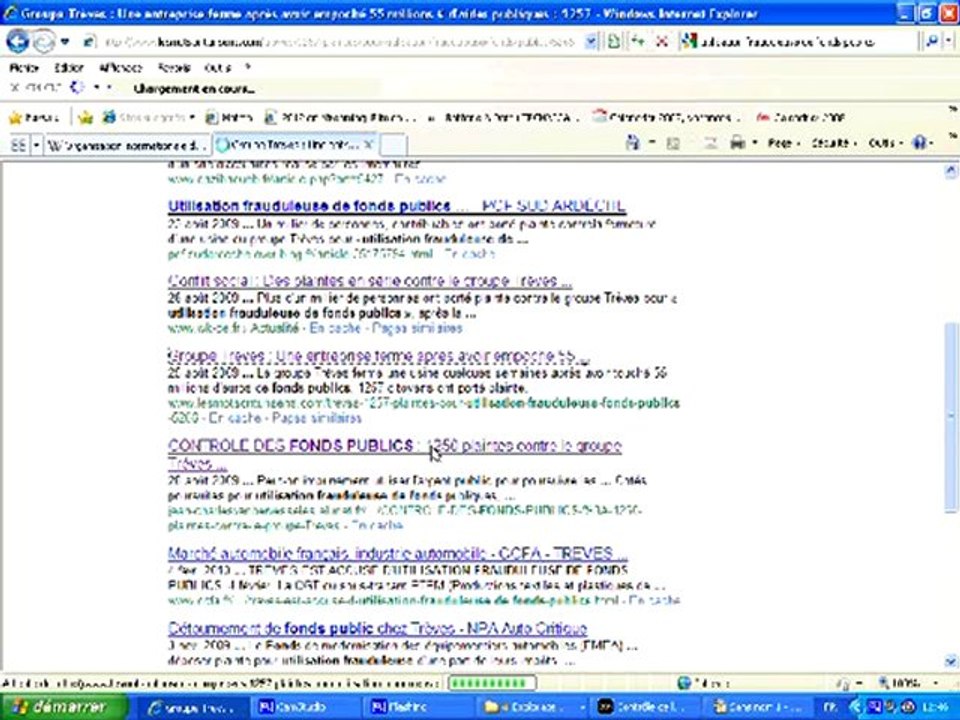Click the scroll up arrow of page scrollbar
The height and width of the screenshot is (720, 960).
point(951,171)
